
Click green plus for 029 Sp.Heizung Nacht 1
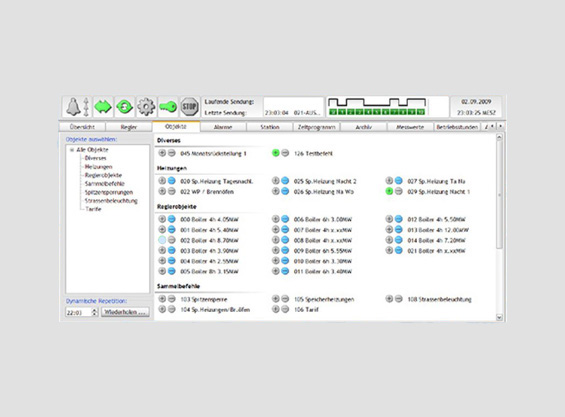tap(389, 191)
